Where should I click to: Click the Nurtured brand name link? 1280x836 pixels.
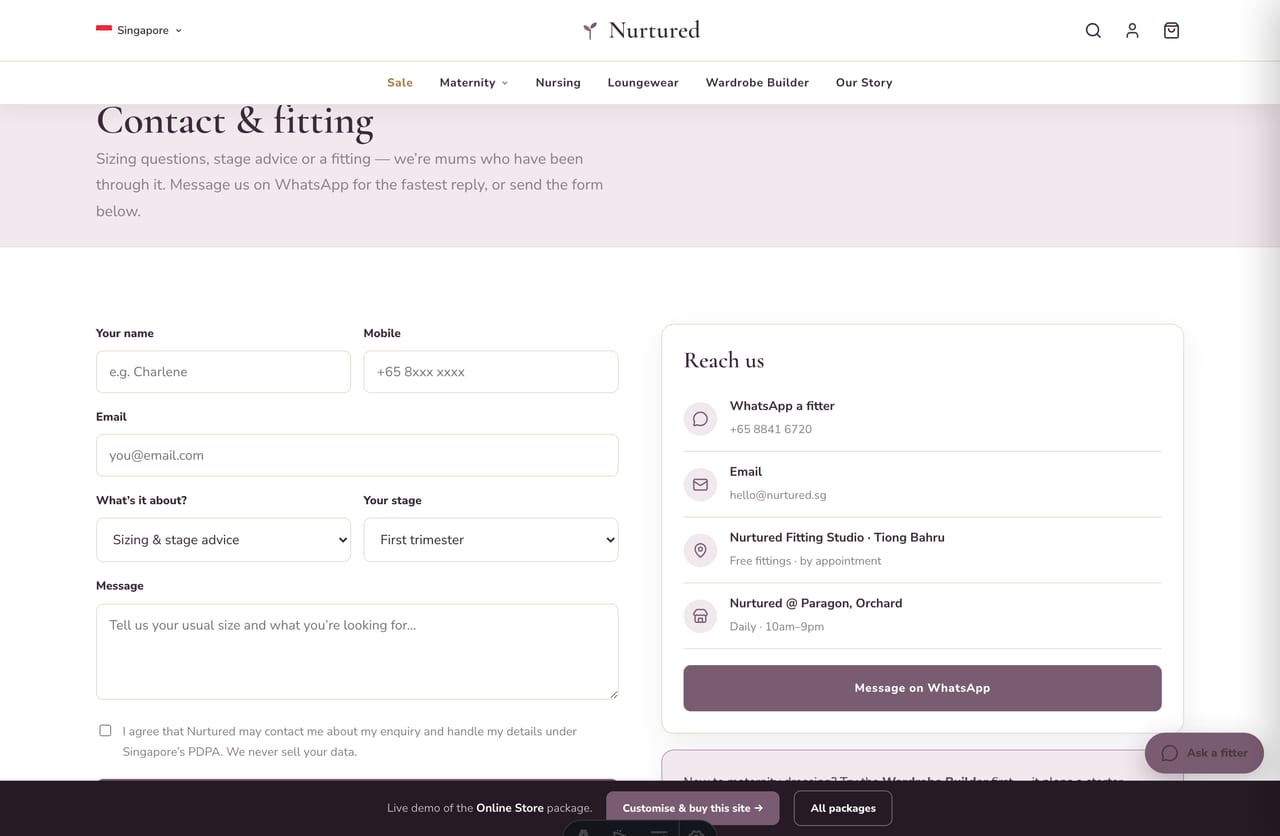pos(654,30)
